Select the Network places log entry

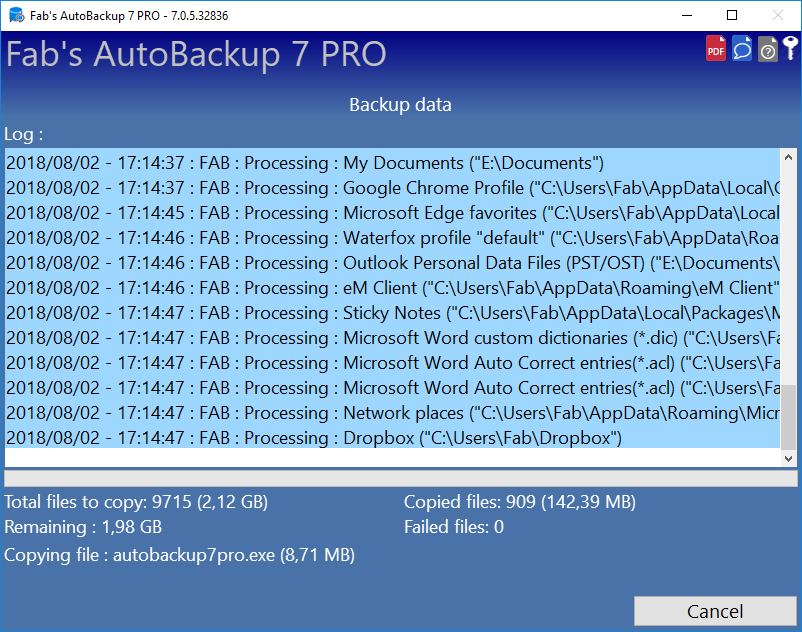392,413
